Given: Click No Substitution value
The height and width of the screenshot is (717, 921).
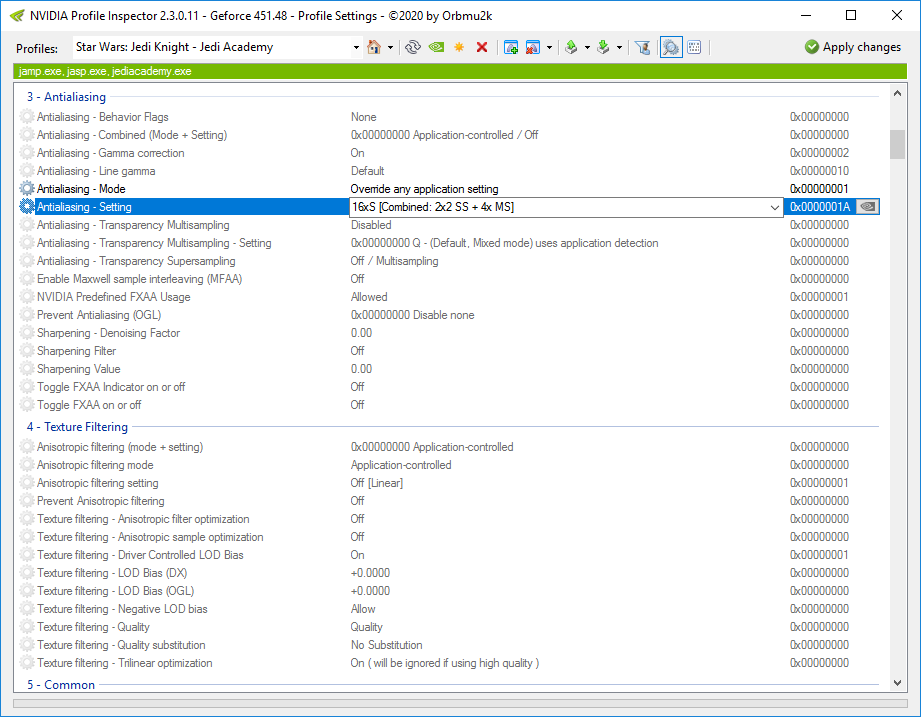Looking at the screenshot, I should (386, 645).
